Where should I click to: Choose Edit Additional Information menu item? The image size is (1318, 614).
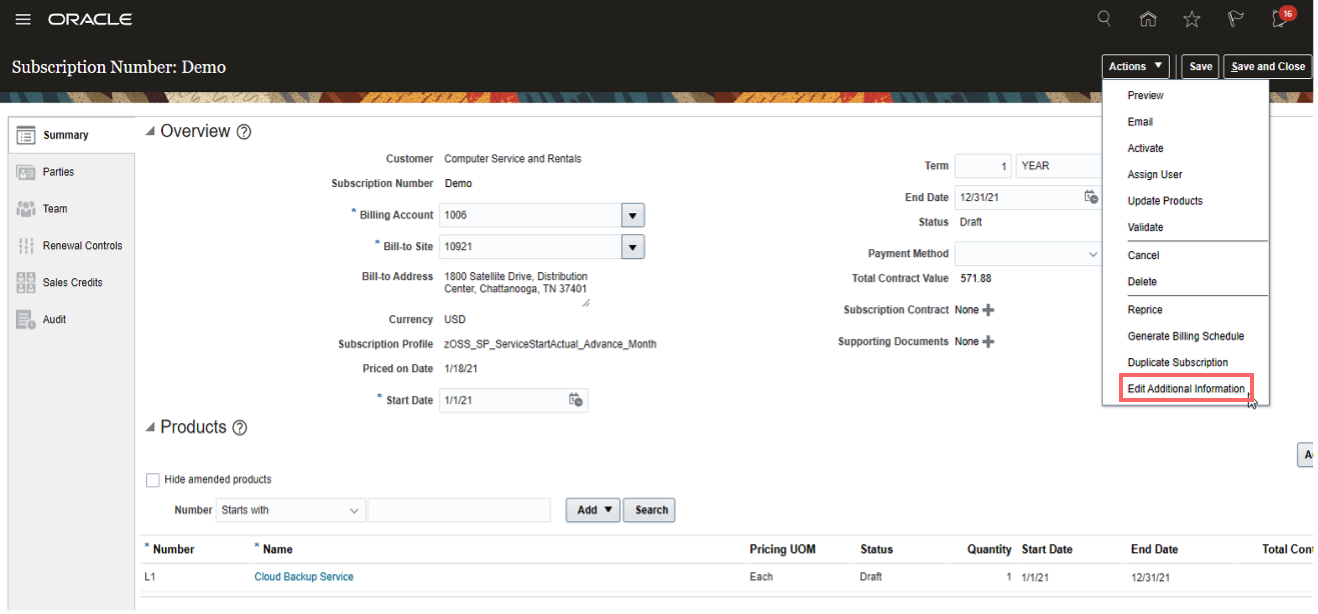[x=1185, y=389]
